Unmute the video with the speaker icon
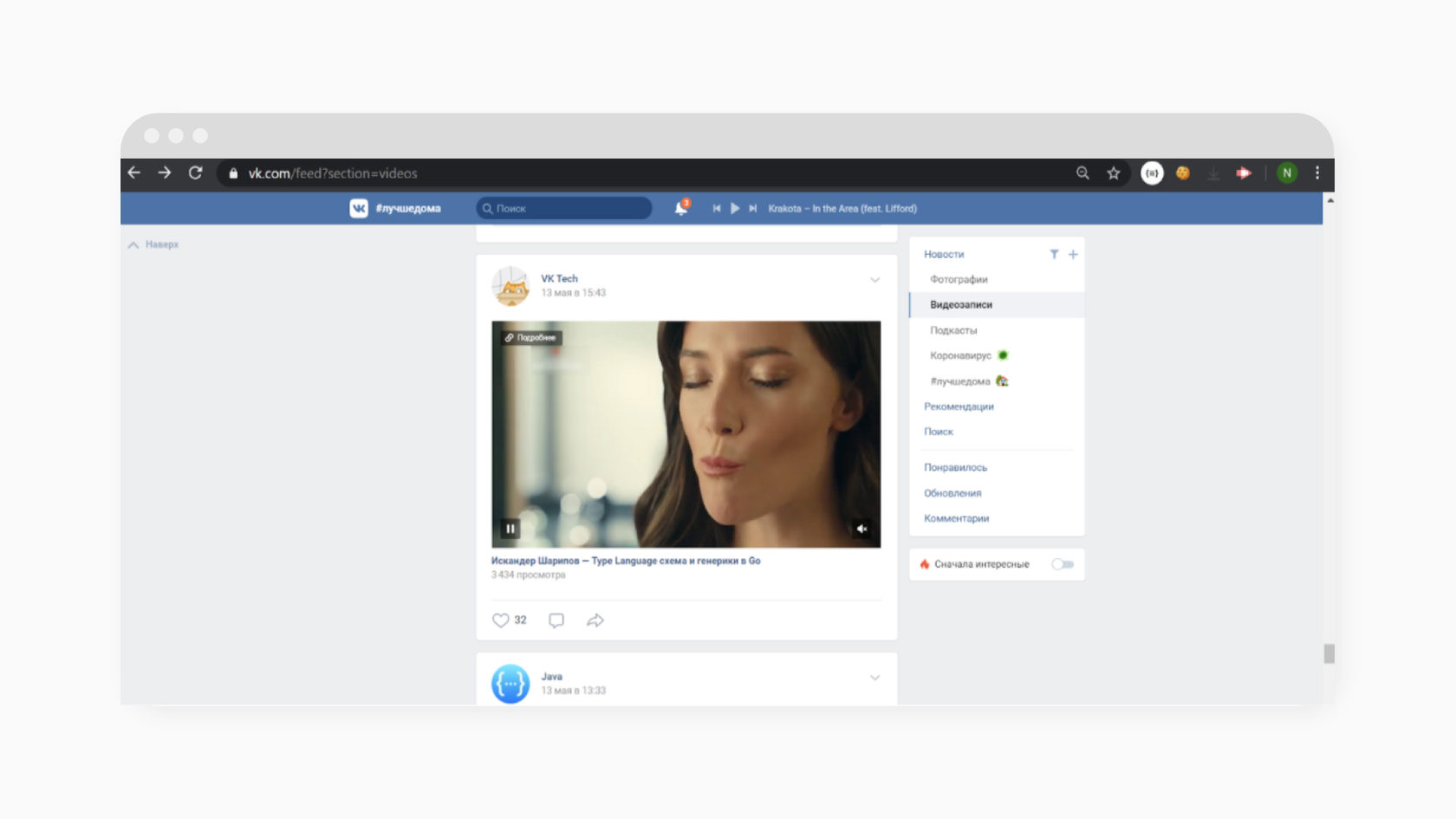Viewport: 1456px width, 819px height. pos(861,528)
